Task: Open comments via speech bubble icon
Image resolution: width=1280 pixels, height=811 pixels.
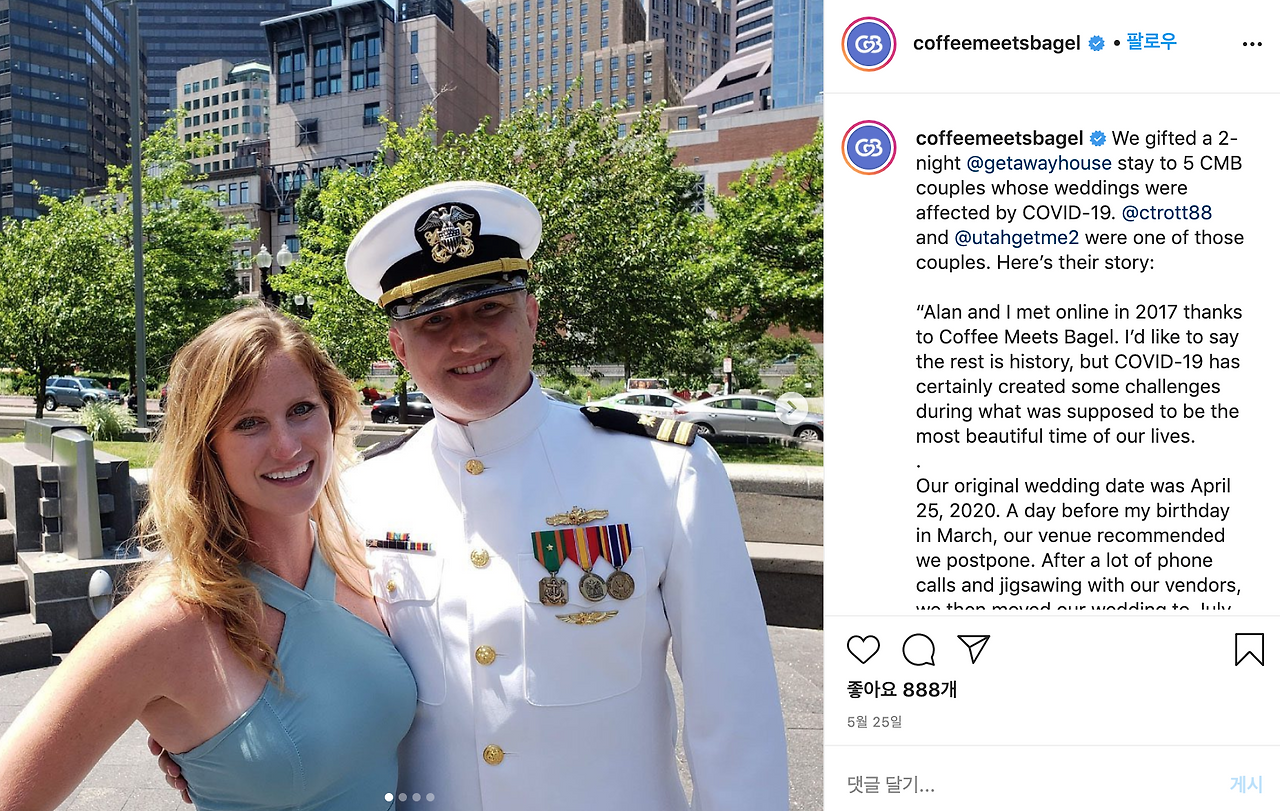Action: pyautogui.click(x=918, y=650)
